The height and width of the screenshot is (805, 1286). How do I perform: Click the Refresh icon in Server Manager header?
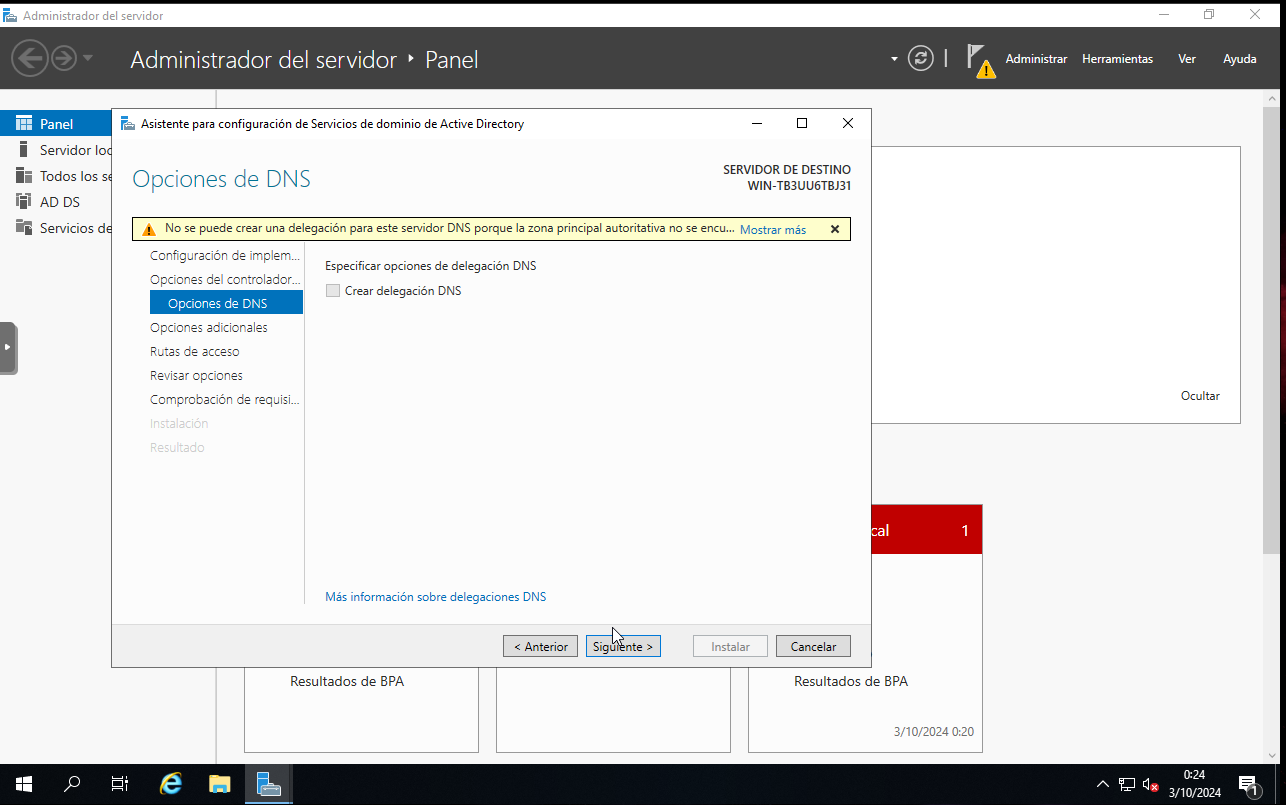(921, 58)
